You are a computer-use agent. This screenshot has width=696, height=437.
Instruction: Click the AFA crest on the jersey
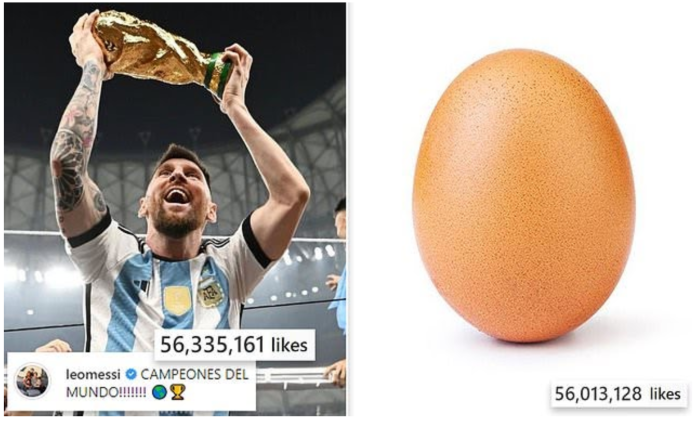[210, 293]
